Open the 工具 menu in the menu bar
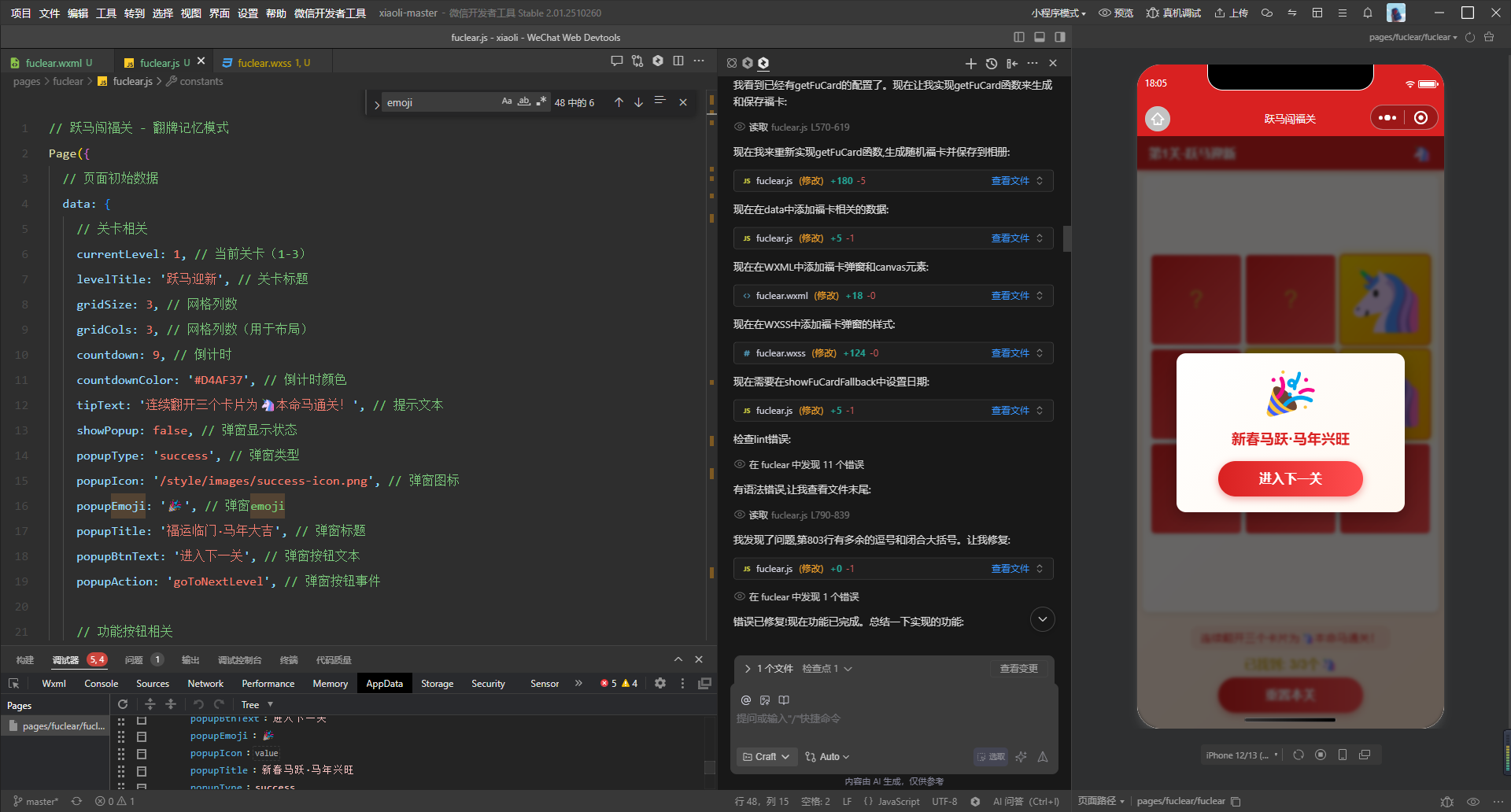Viewport: 1511px width, 812px height. (x=105, y=13)
